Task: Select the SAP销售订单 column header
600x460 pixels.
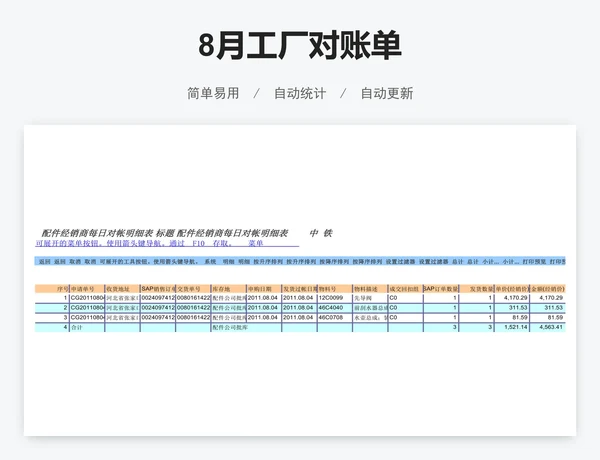Action: coord(158,289)
